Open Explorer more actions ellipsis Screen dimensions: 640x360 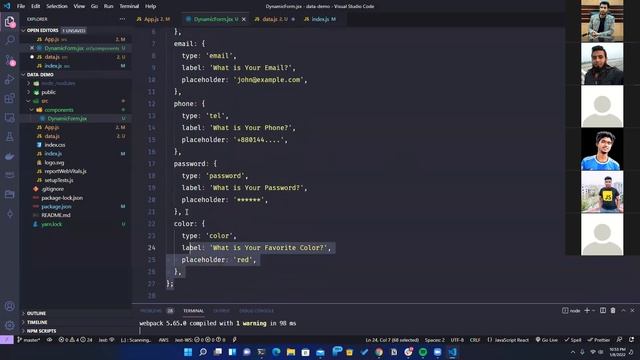pyautogui.click(x=122, y=19)
